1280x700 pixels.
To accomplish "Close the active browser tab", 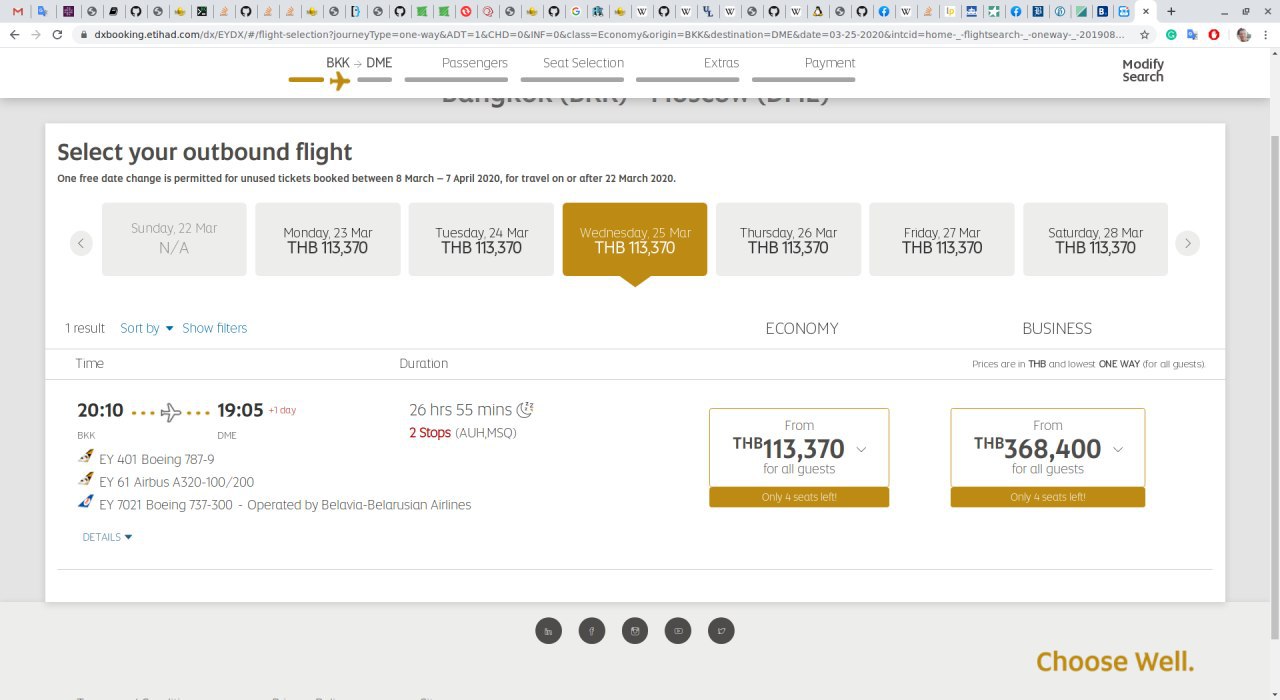I will 1145,11.
